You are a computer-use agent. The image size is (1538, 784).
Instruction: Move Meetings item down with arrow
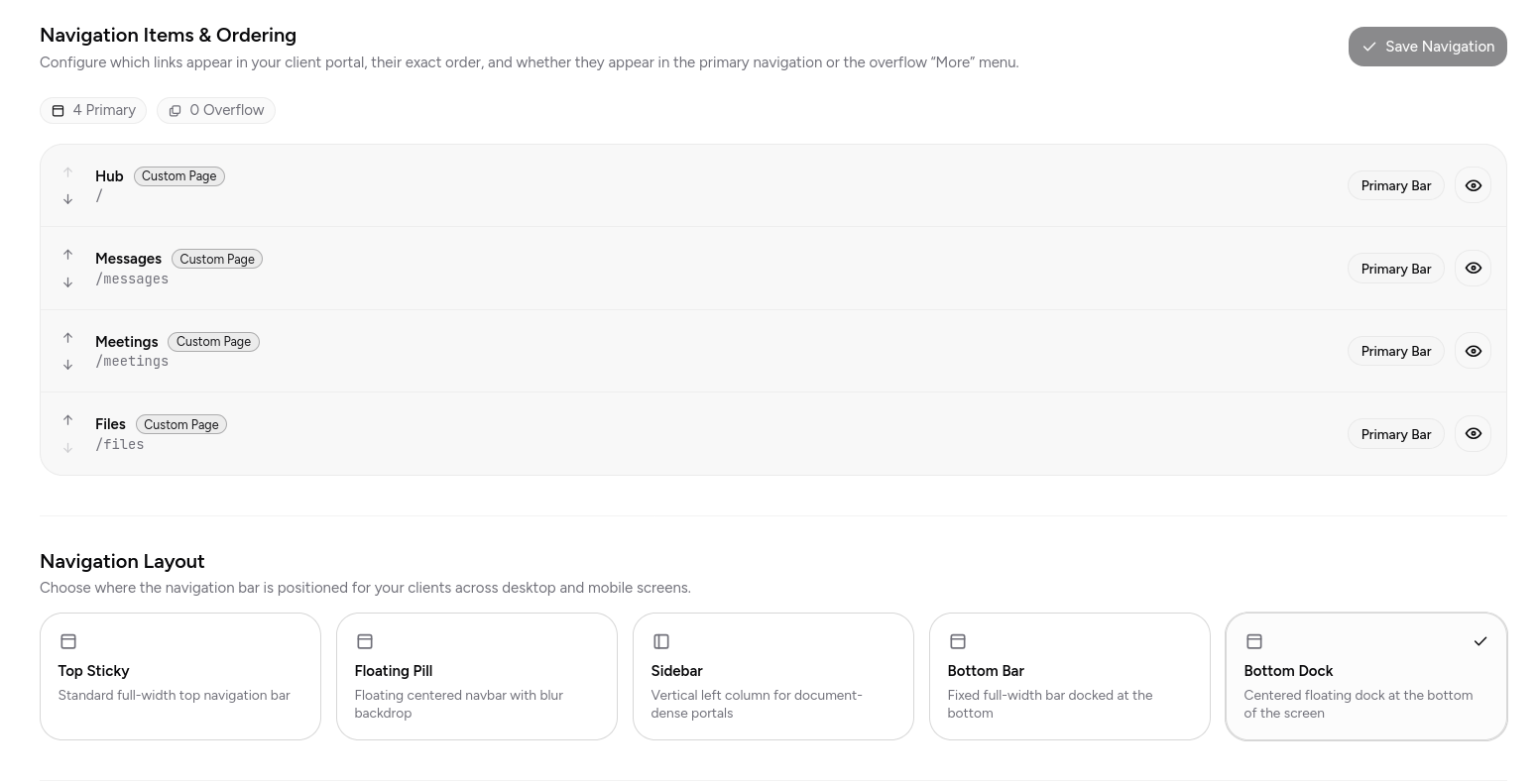[x=67, y=365]
